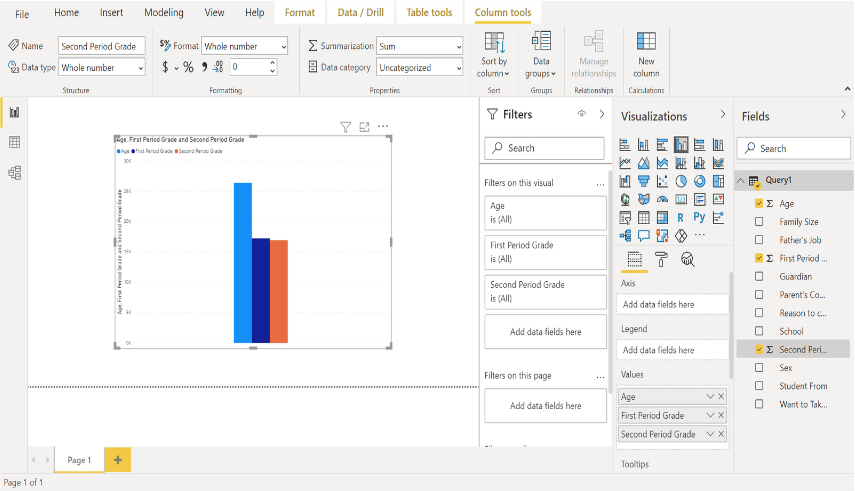This screenshot has width=855, height=491.
Task: Open Model view in left sidebar
Action: [14, 173]
